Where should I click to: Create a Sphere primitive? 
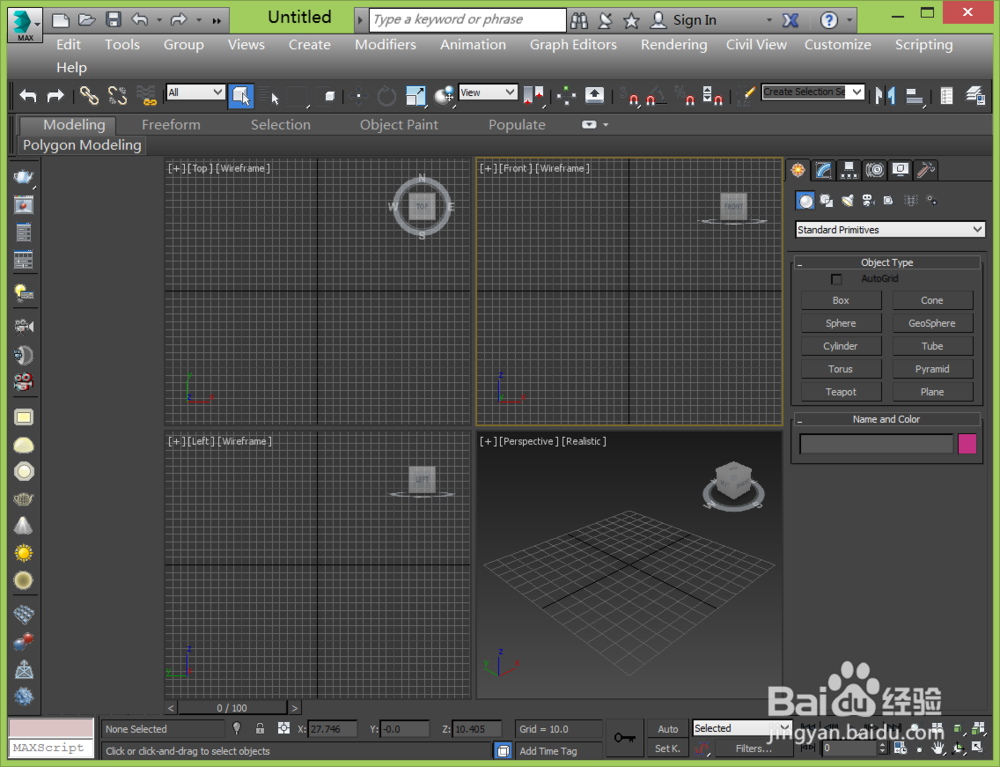coord(841,323)
